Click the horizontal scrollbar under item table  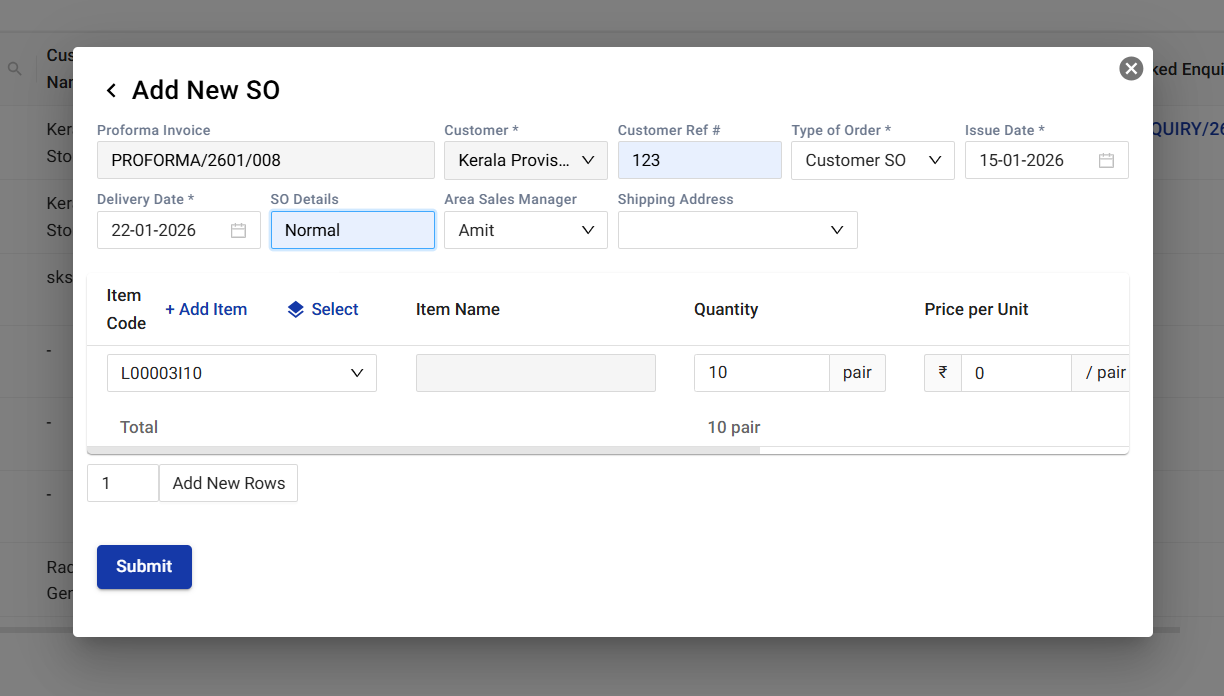pos(423,450)
